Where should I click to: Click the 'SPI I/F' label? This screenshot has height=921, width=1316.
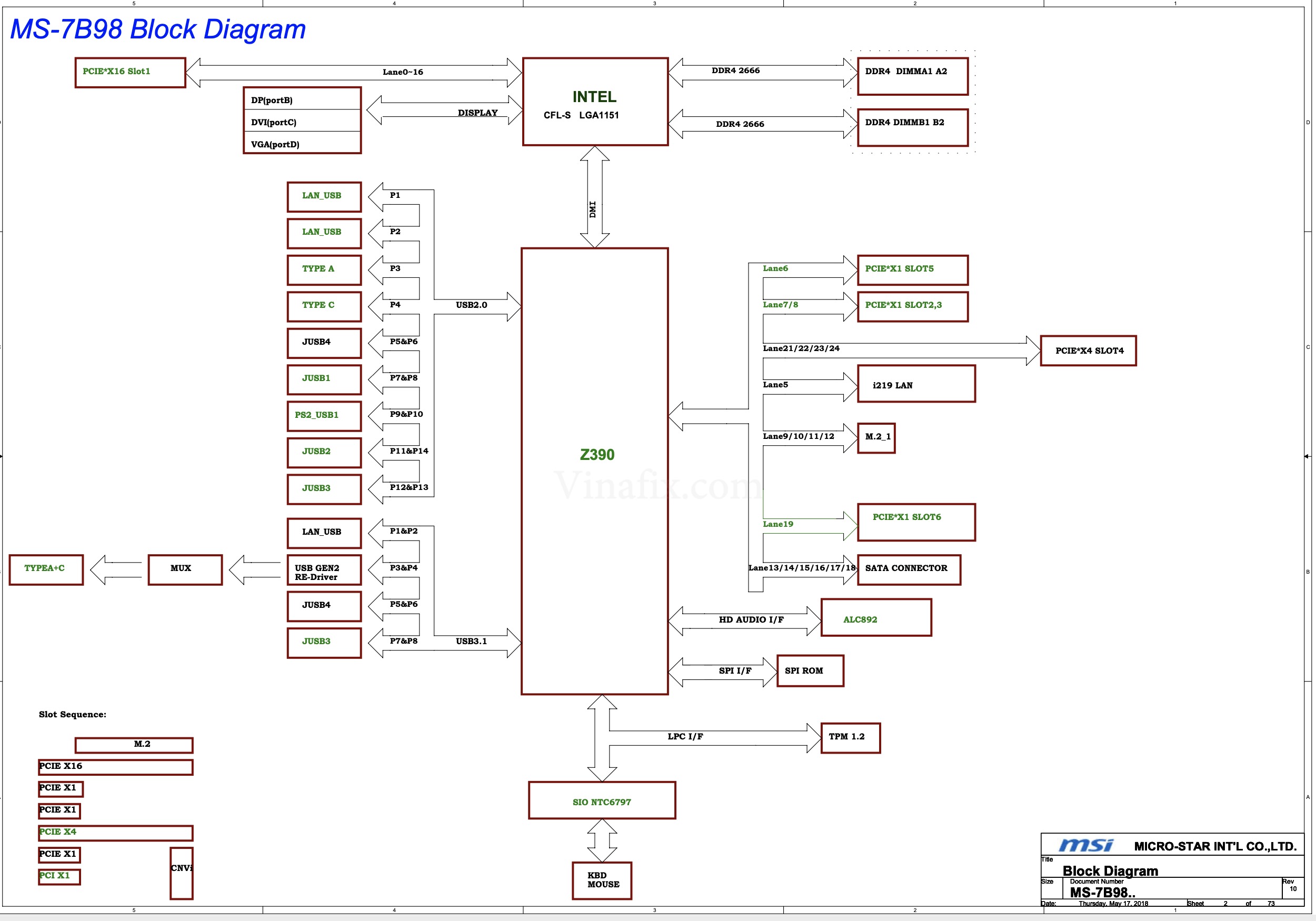tap(735, 670)
